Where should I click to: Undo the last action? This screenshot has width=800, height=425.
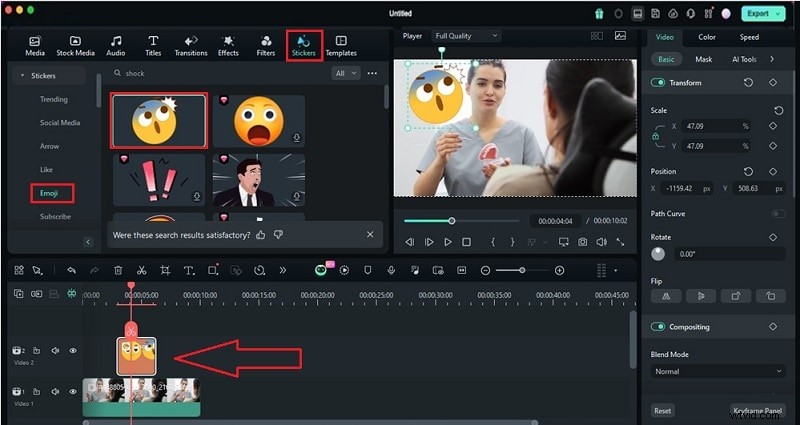(71, 271)
